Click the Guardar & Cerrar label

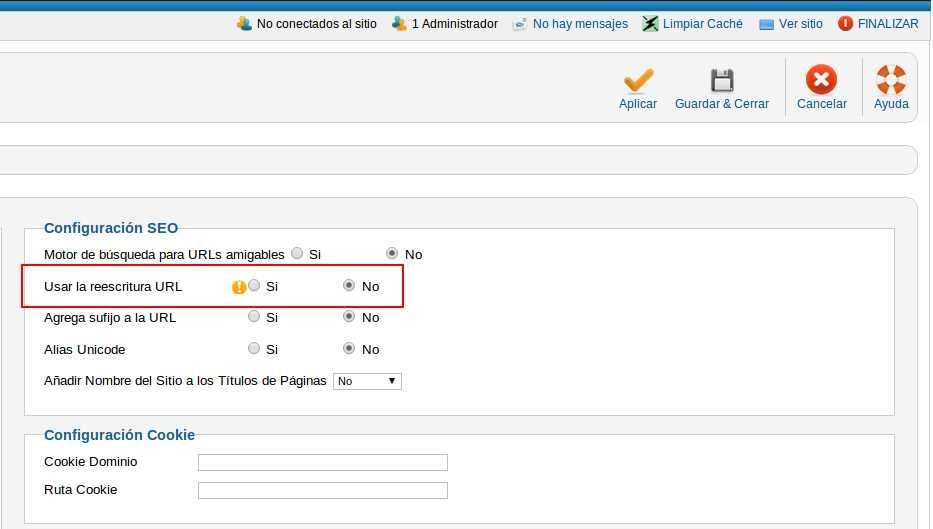point(722,104)
